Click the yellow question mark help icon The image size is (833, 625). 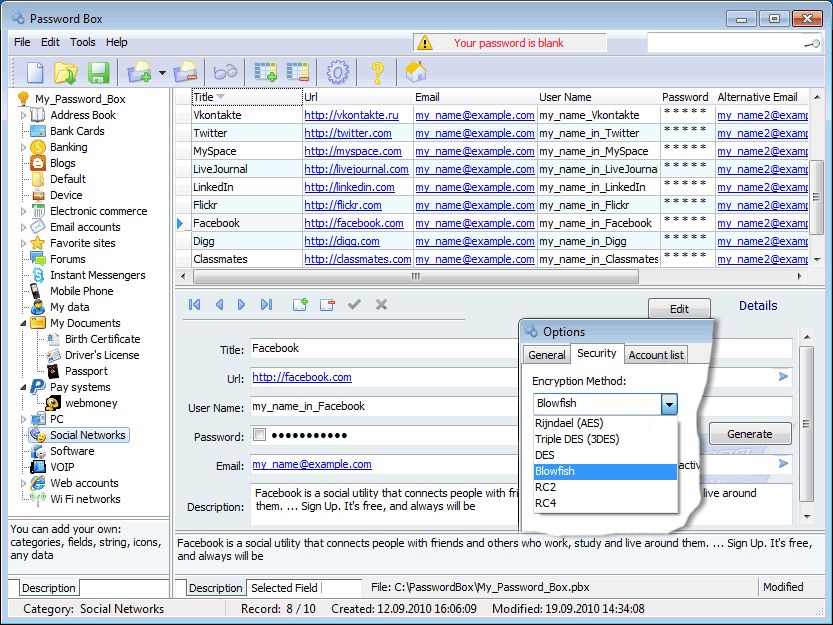(377, 72)
